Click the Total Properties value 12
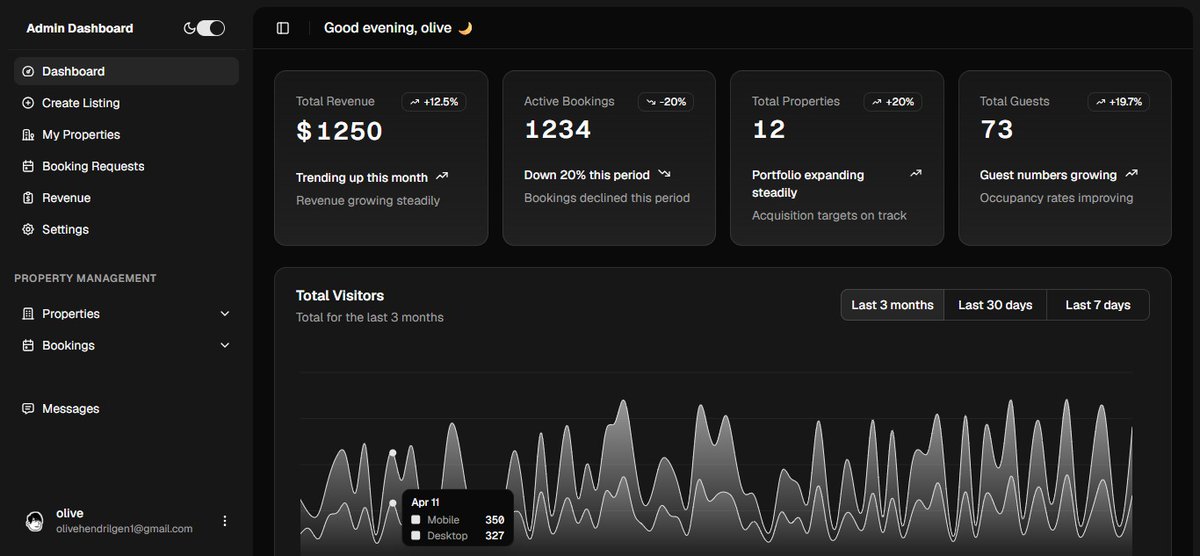The image size is (1200, 556). (769, 130)
